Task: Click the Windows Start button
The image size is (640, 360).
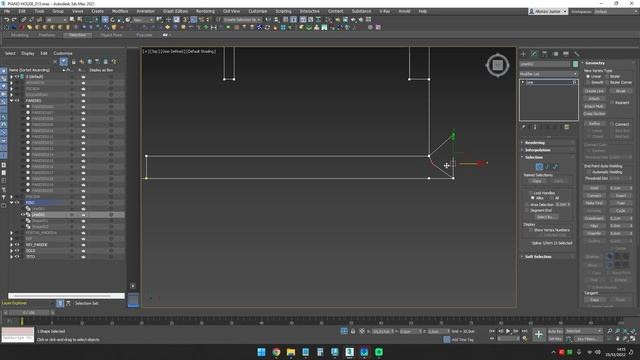Action: click(262, 352)
